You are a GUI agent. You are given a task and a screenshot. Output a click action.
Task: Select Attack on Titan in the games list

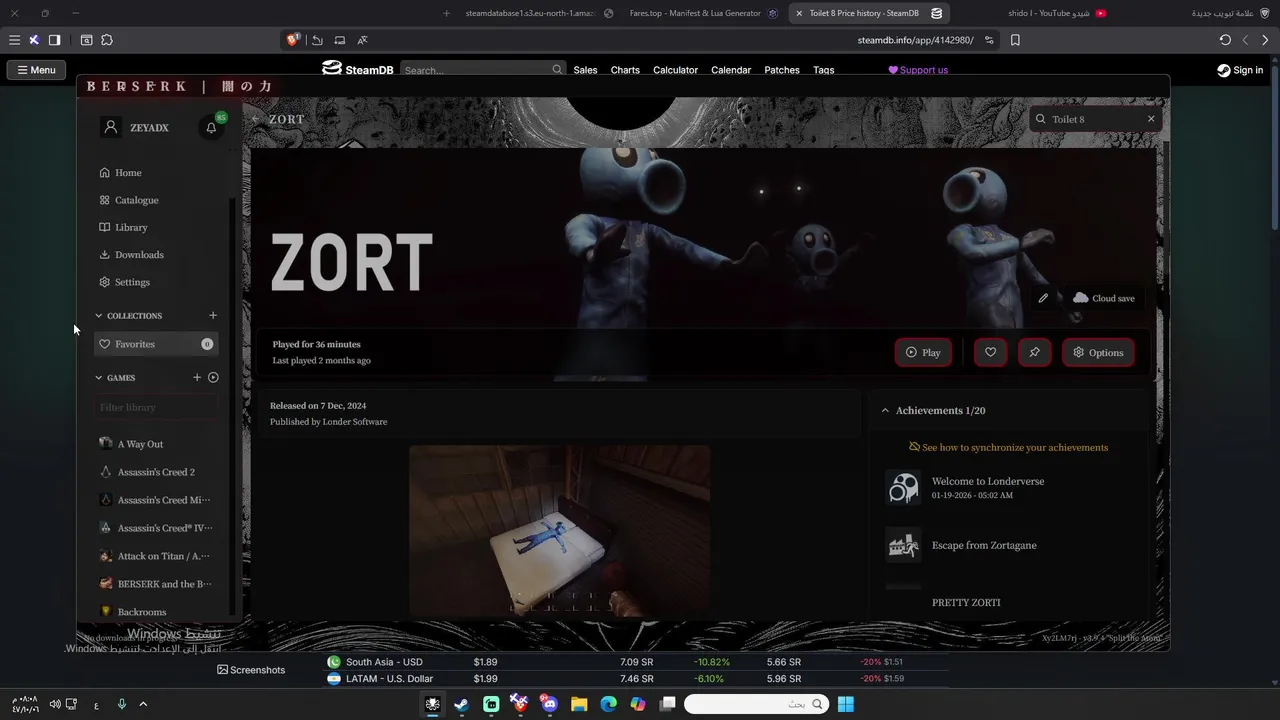click(156, 556)
